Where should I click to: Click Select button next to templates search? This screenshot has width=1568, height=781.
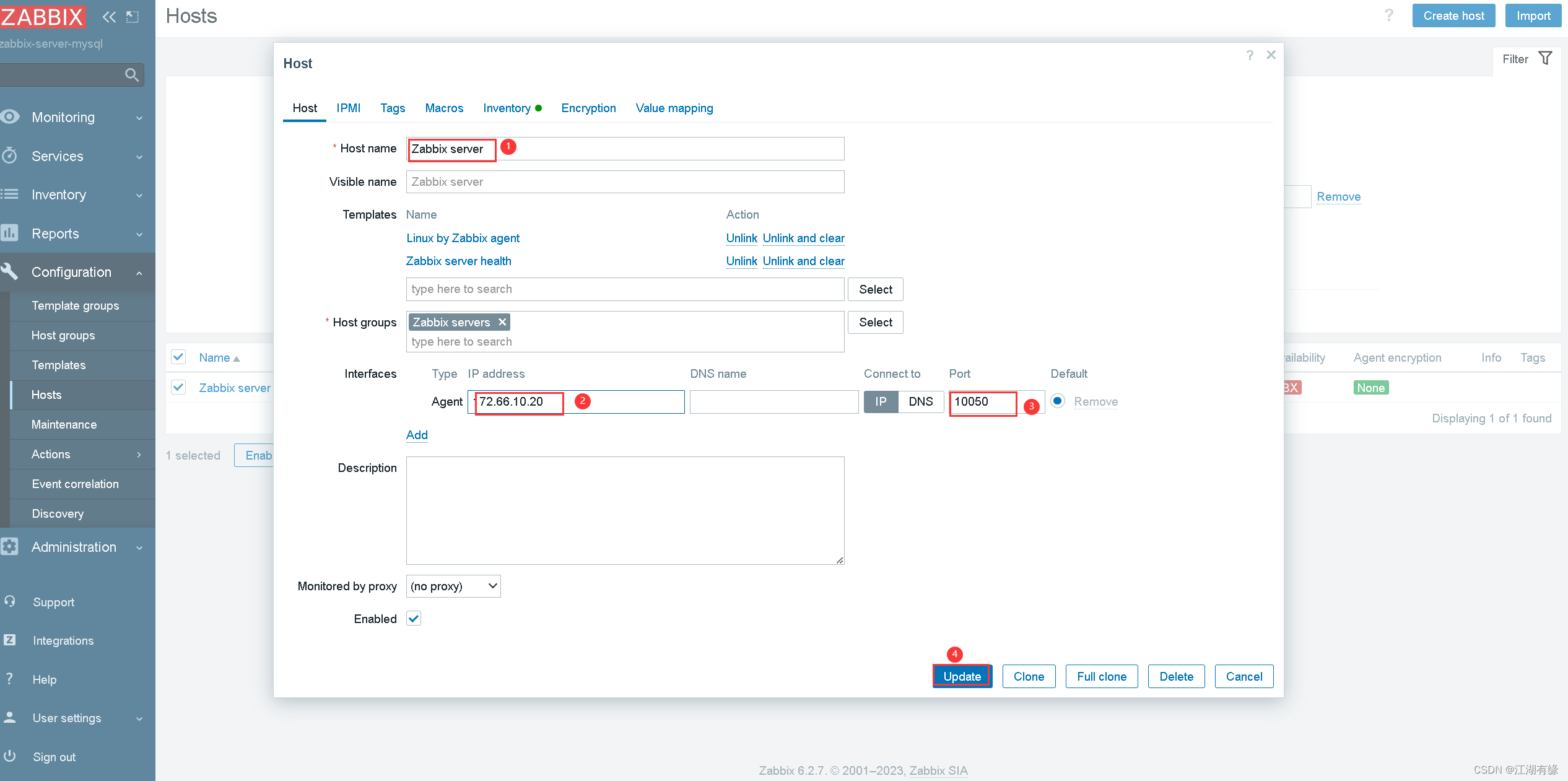[876, 289]
